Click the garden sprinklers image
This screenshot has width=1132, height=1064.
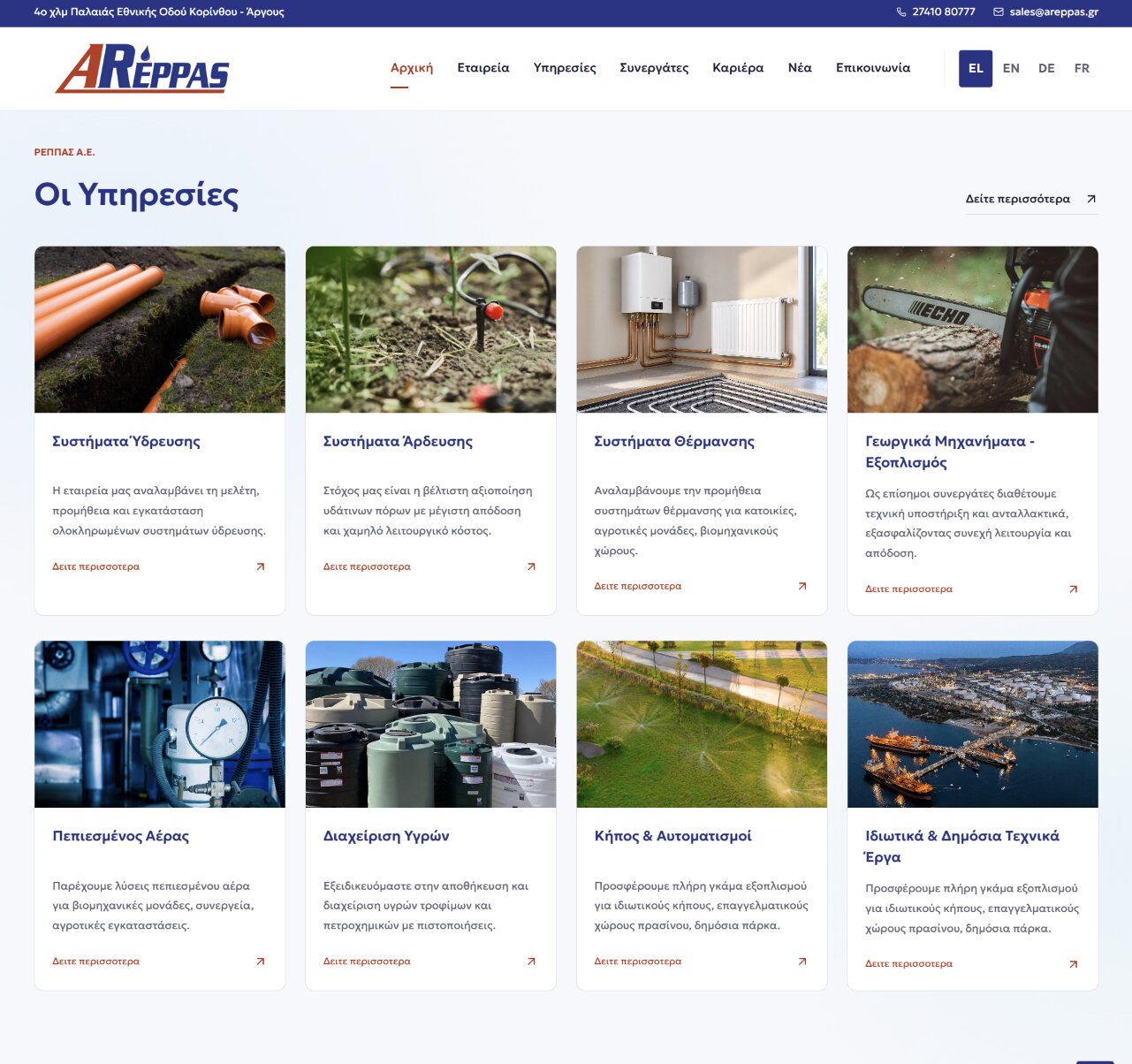coord(702,725)
